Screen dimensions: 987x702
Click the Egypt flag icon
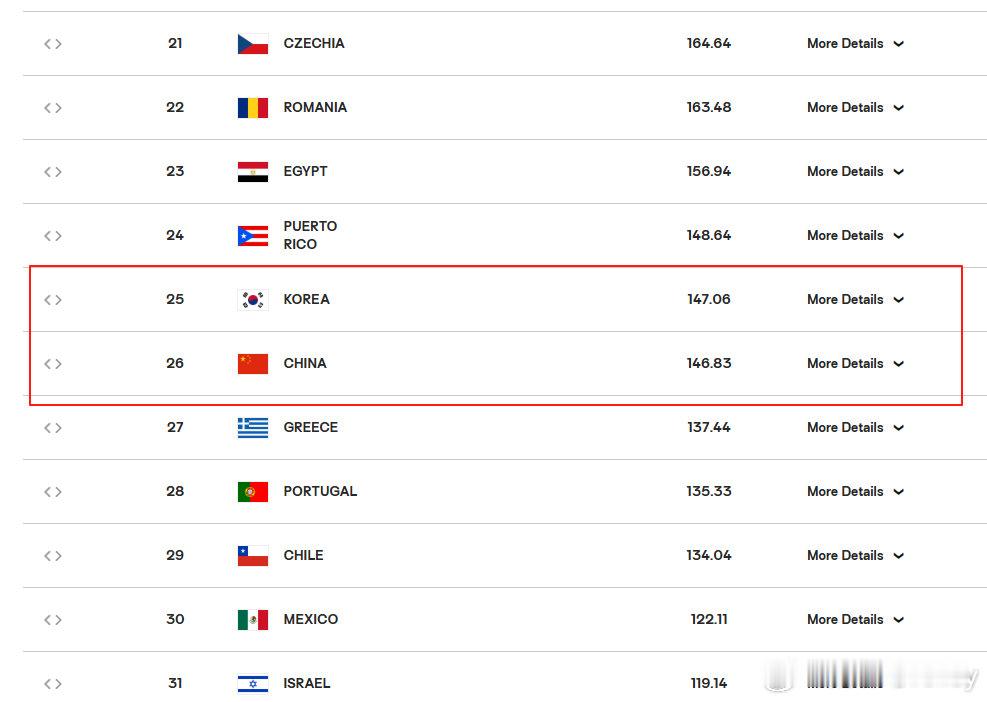[x=252, y=172]
